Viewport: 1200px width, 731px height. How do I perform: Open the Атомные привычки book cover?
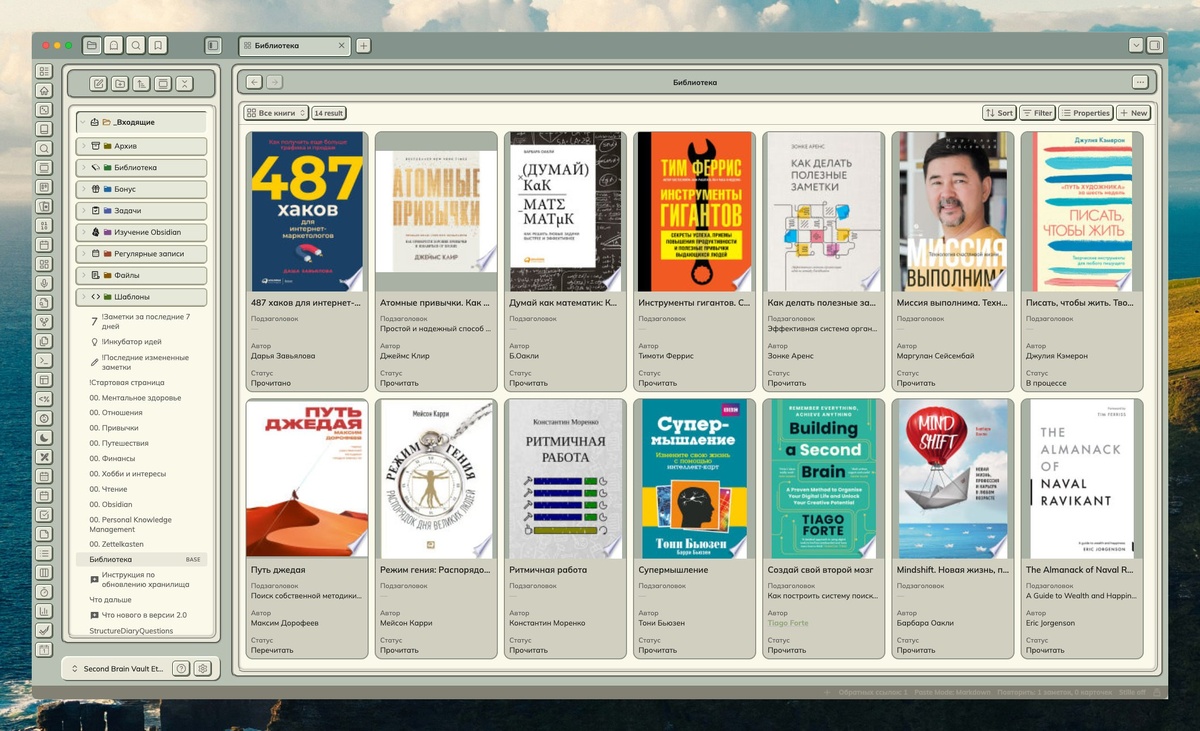[435, 211]
